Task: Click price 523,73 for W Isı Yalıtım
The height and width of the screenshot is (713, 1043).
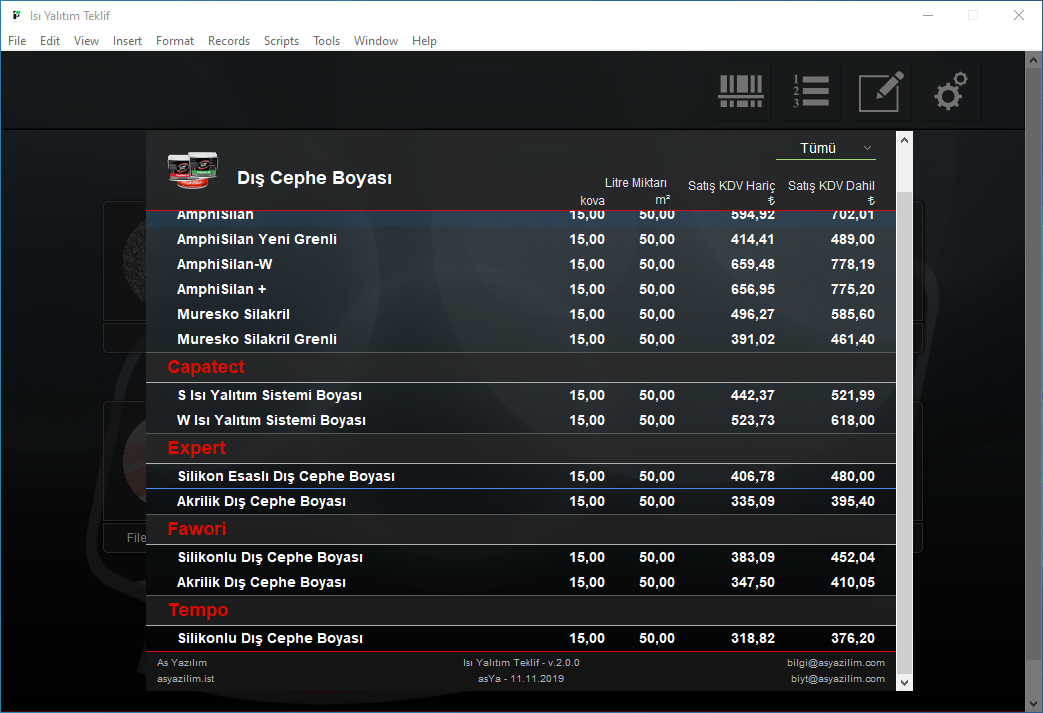Action: [x=752, y=420]
